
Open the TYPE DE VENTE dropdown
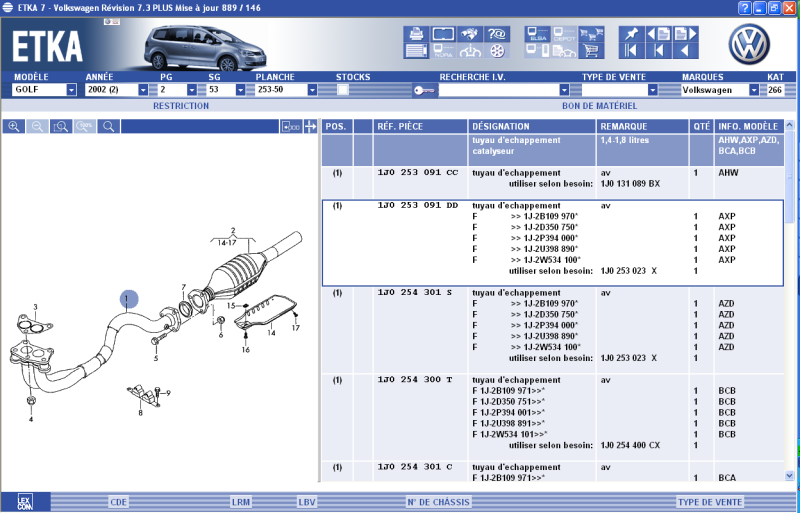(x=653, y=90)
